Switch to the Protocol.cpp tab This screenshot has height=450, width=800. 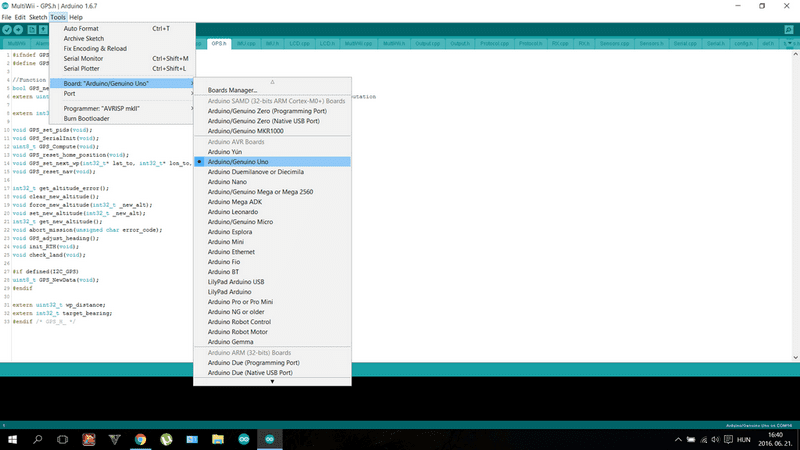pos(494,44)
